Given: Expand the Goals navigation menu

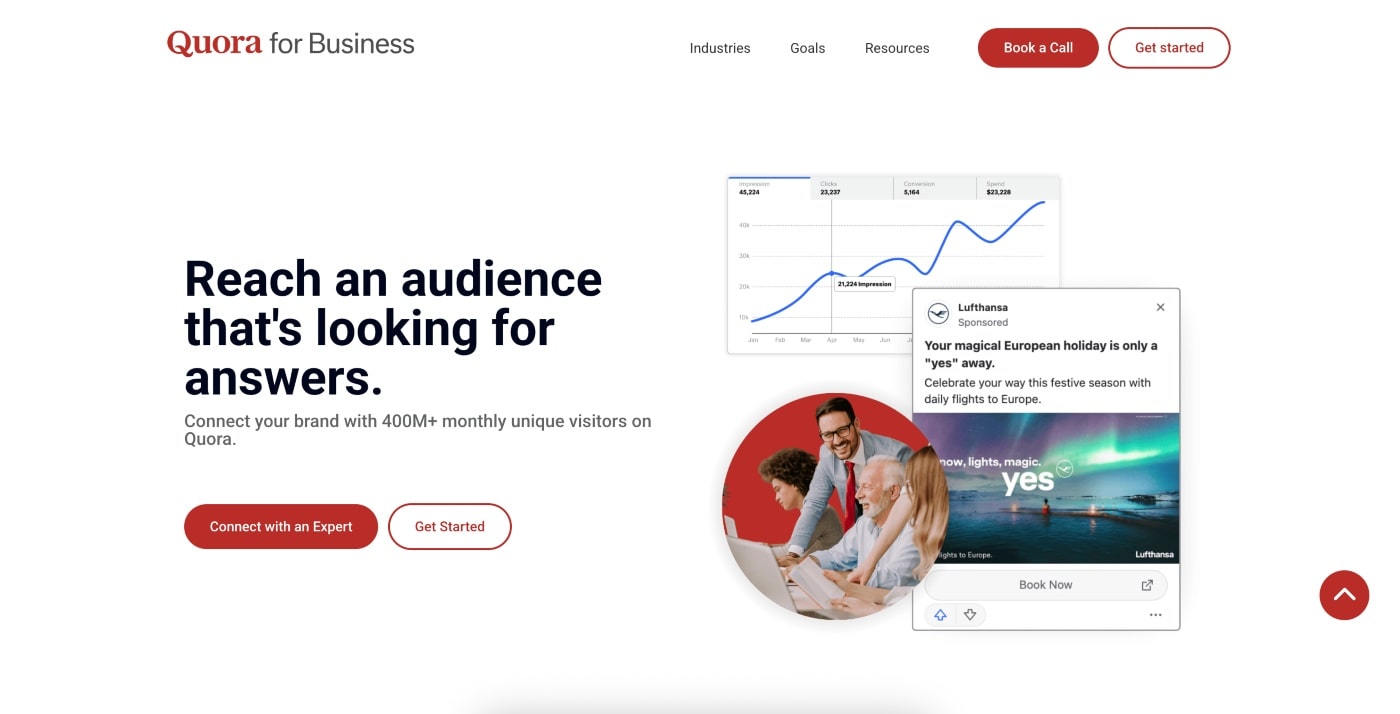Looking at the screenshot, I should [808, 48].
